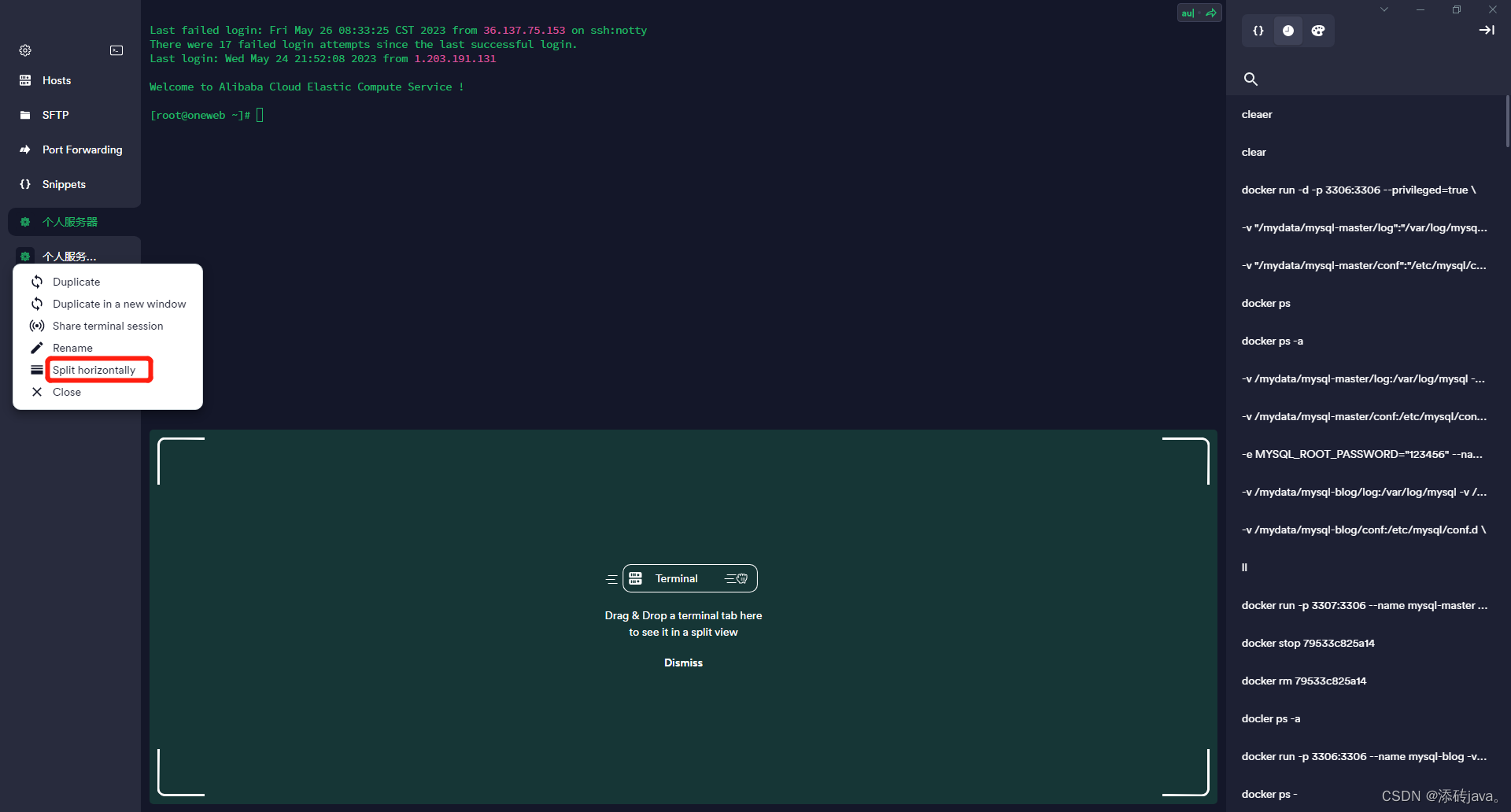This screenshot has width=1511, height=812.
Task: Click Duplicate in a new window
Action: coord(119,304)
